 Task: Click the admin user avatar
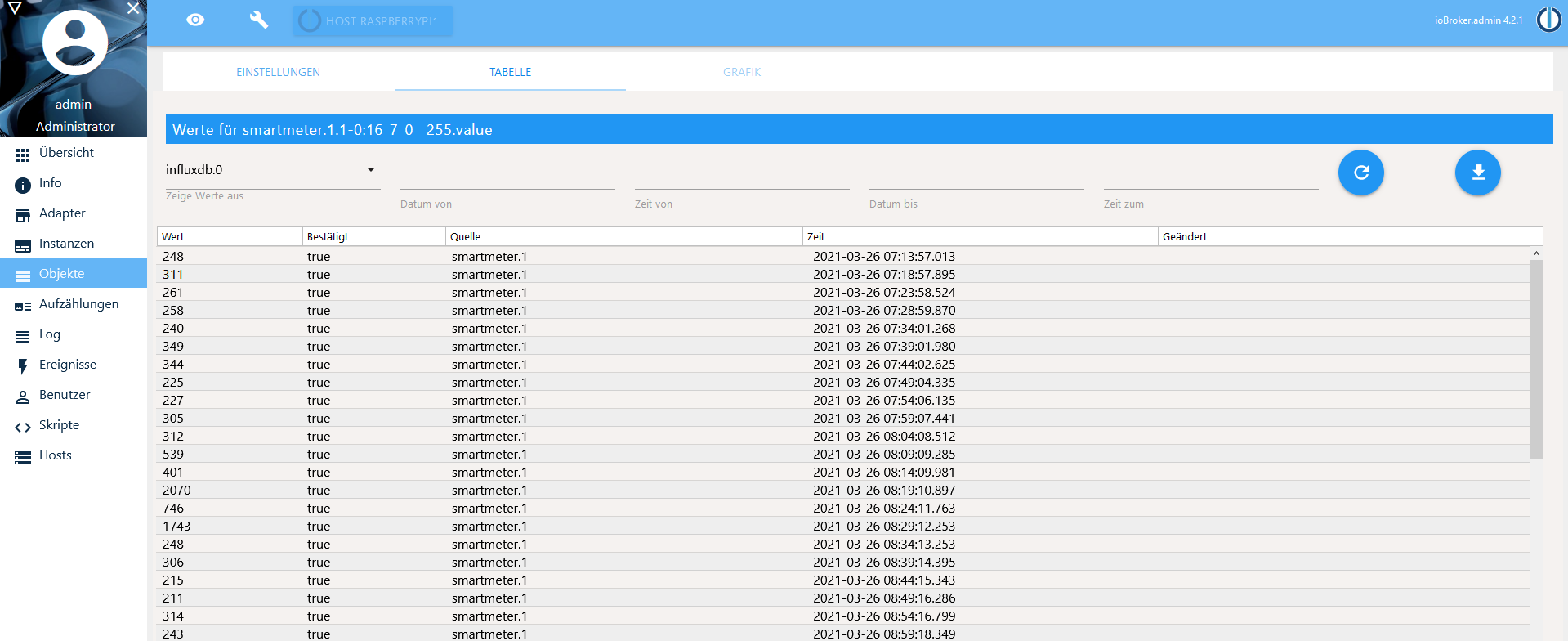(75, 43)
